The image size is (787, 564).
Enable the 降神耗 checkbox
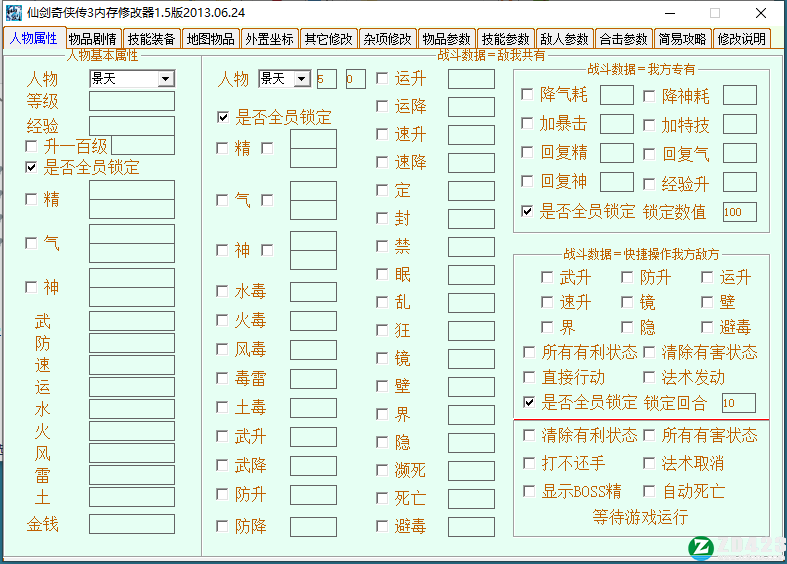click(649, 96)
